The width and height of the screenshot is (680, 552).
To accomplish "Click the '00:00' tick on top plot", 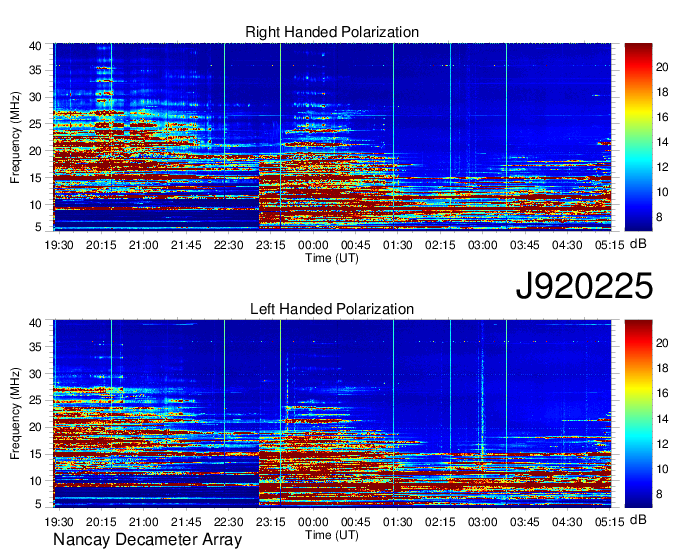I will [x=313, y=245].
